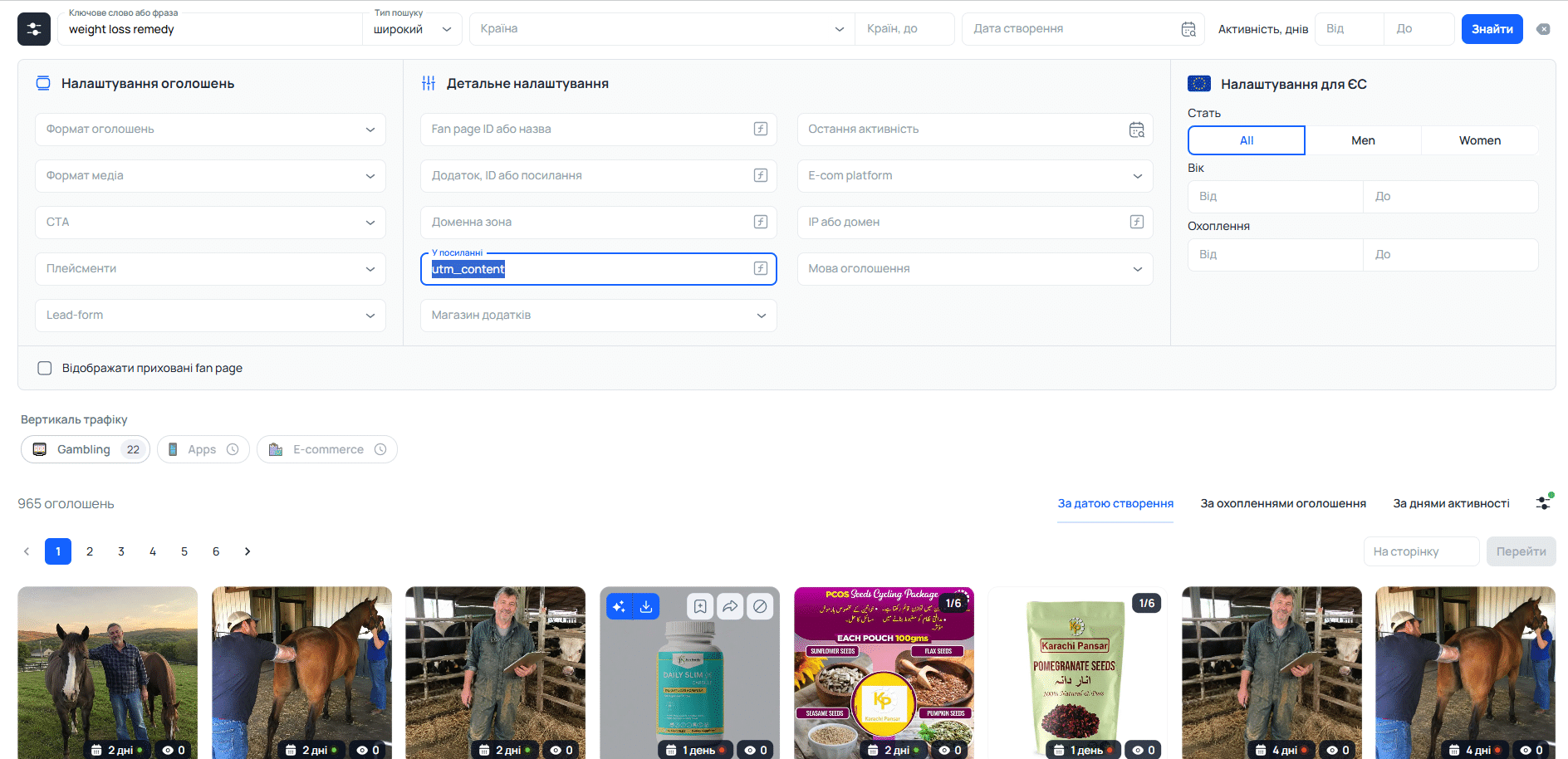Viewport: 1568px width, 759px height.
Task: Click function icon in Додаток, ID field
Action: point(760,175)
